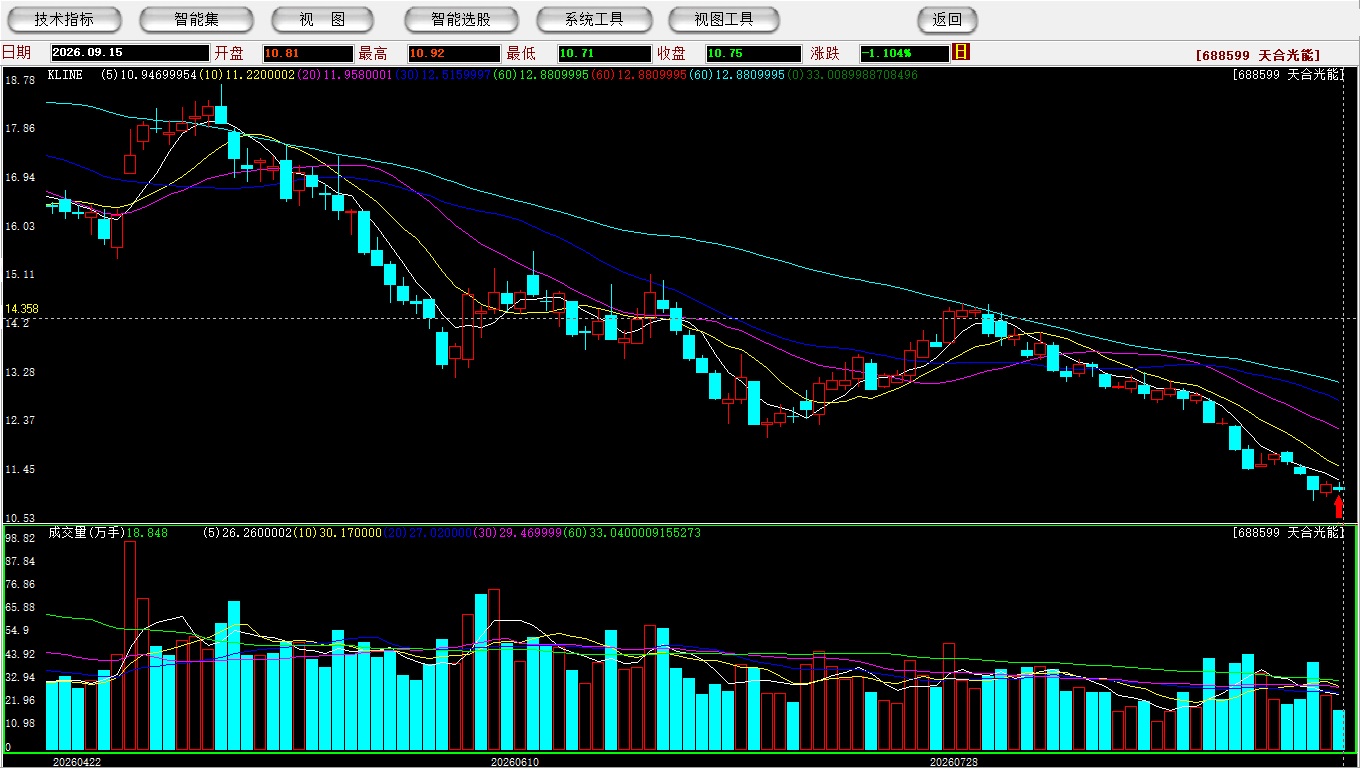Viewport: 1360px width, 768px height.
Task: Click the MA20 value 11.9580001
Action: point(358,75)
